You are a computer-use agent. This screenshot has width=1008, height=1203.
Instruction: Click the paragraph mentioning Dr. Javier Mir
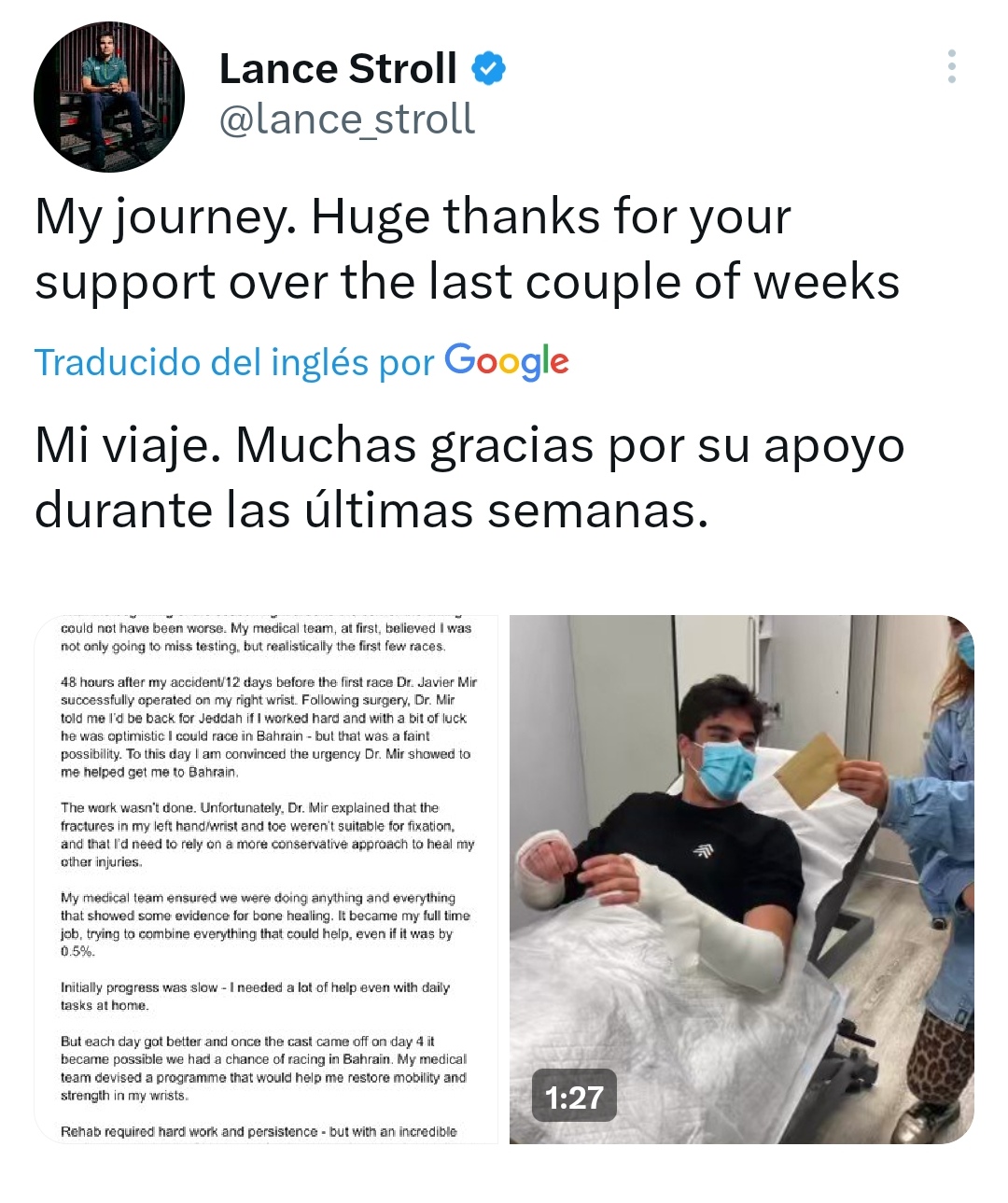[x=269, y=727]
